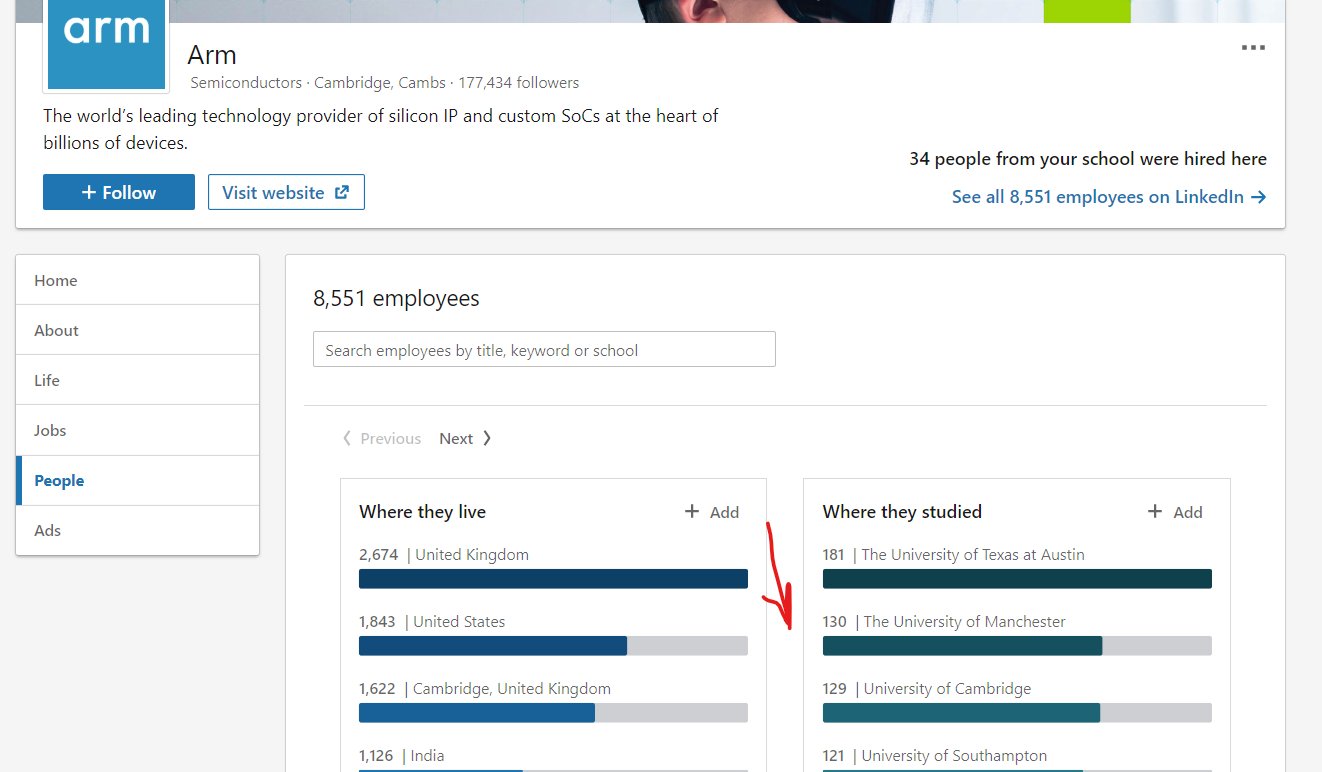
Task: Select the Cambridge, United Kingdom bar
Action: coord(553,713)
